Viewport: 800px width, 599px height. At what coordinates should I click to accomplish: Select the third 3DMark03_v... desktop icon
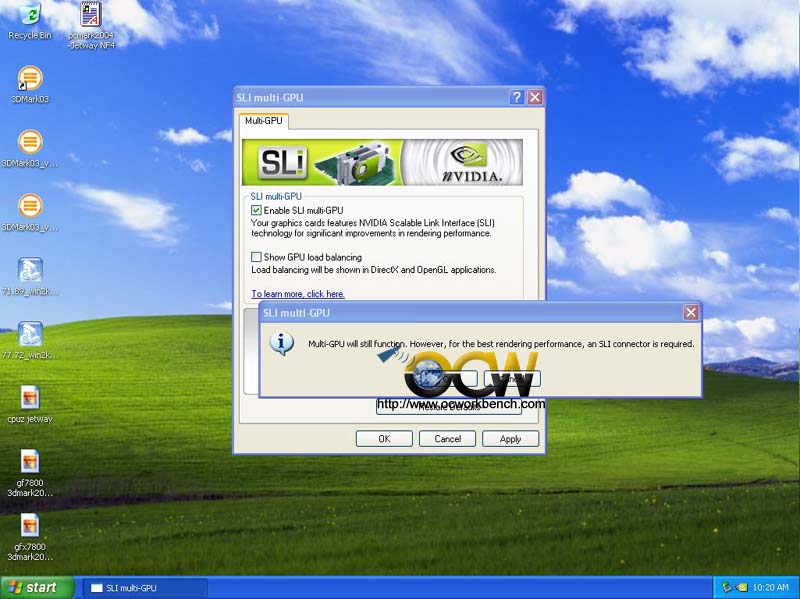click(x=30, y=213)
